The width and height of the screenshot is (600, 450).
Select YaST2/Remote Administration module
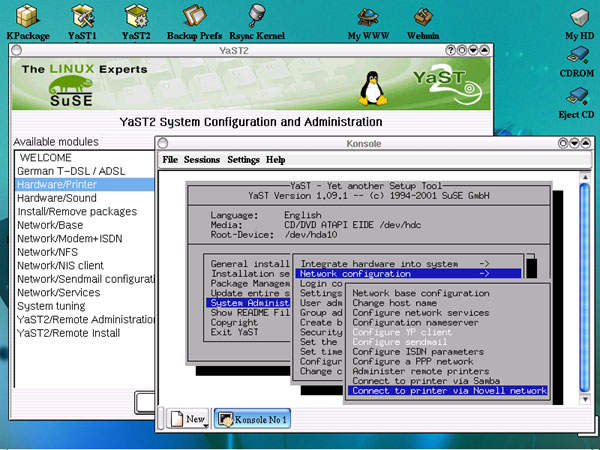coord(84,320)
